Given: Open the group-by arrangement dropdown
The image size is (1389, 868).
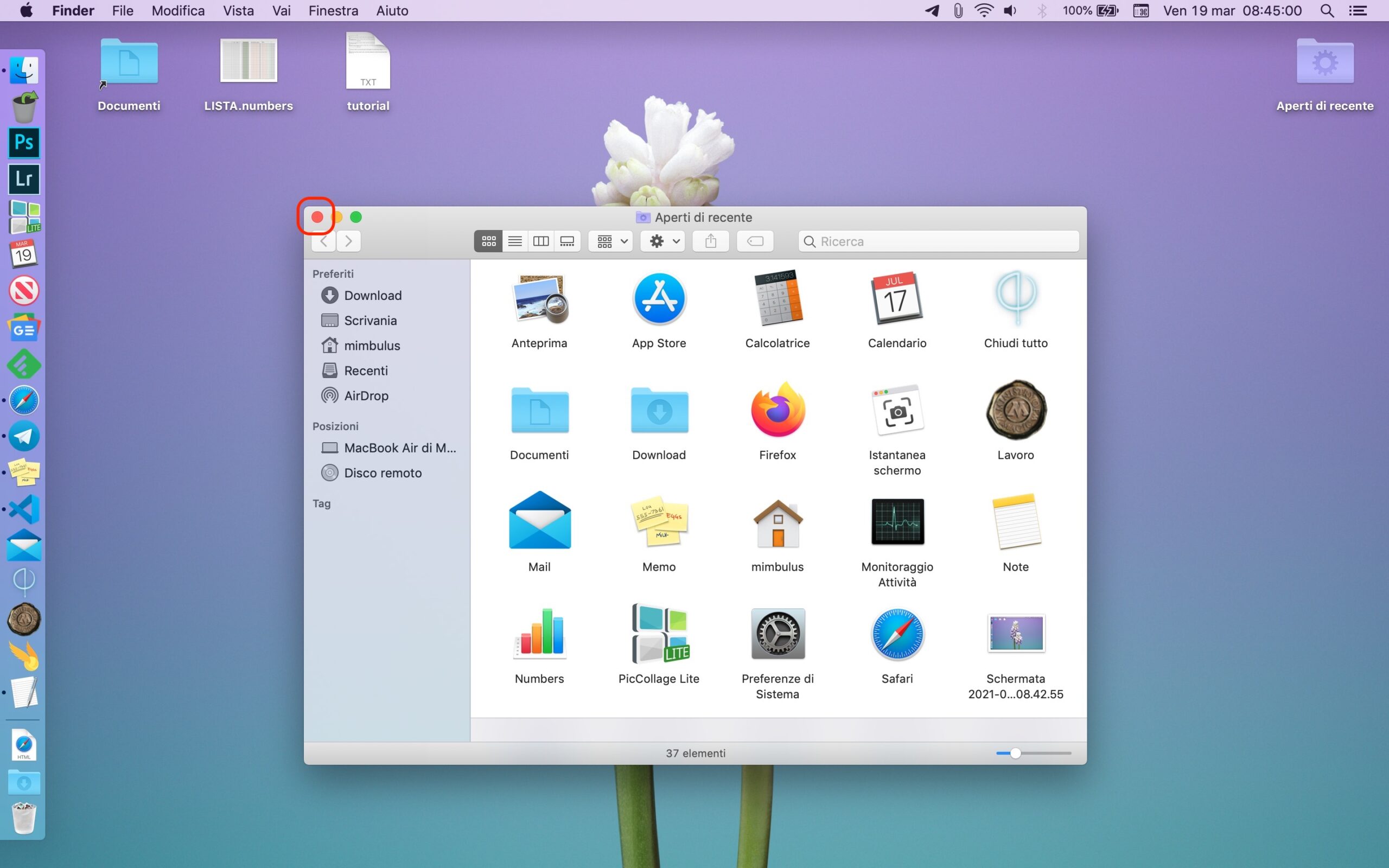Looking at the screenshot, I should 611,241.
